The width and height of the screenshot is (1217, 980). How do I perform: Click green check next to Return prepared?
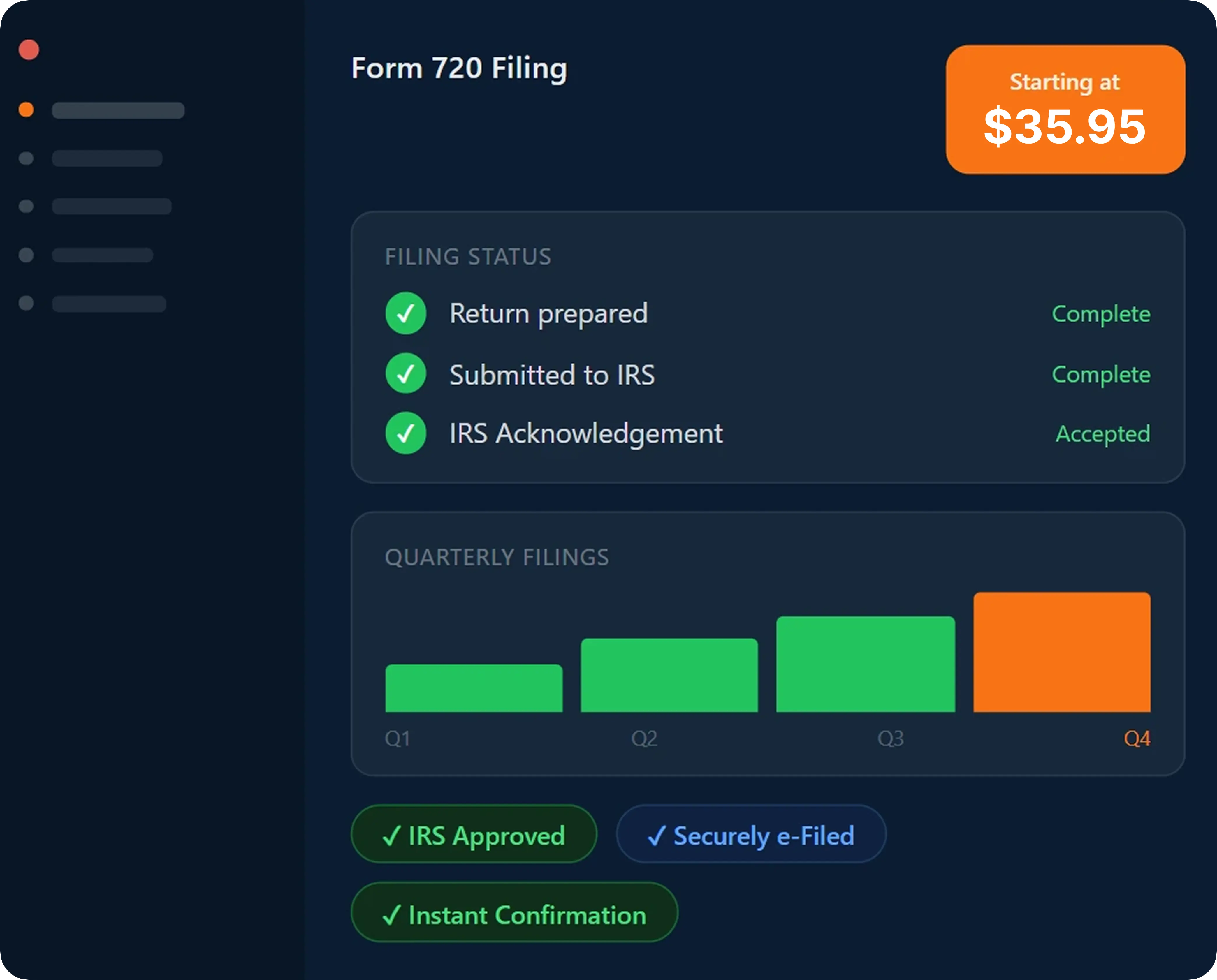(405, 313)
